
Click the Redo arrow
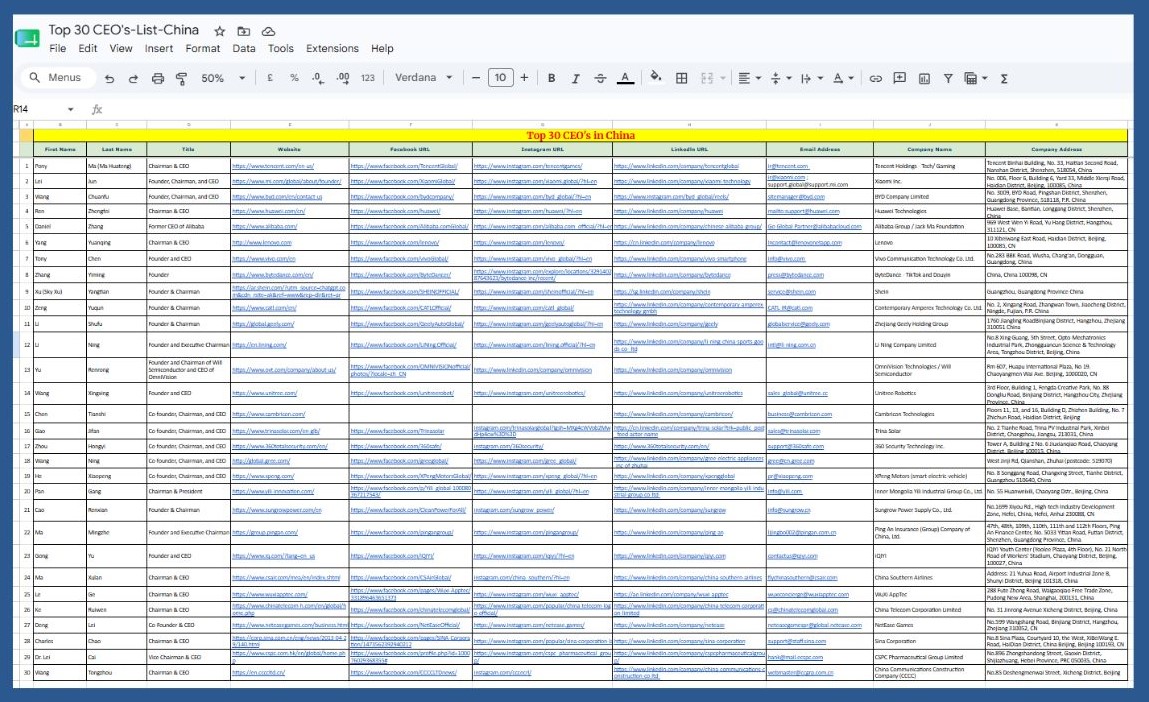pyautogui.click(x=133, y=78)
